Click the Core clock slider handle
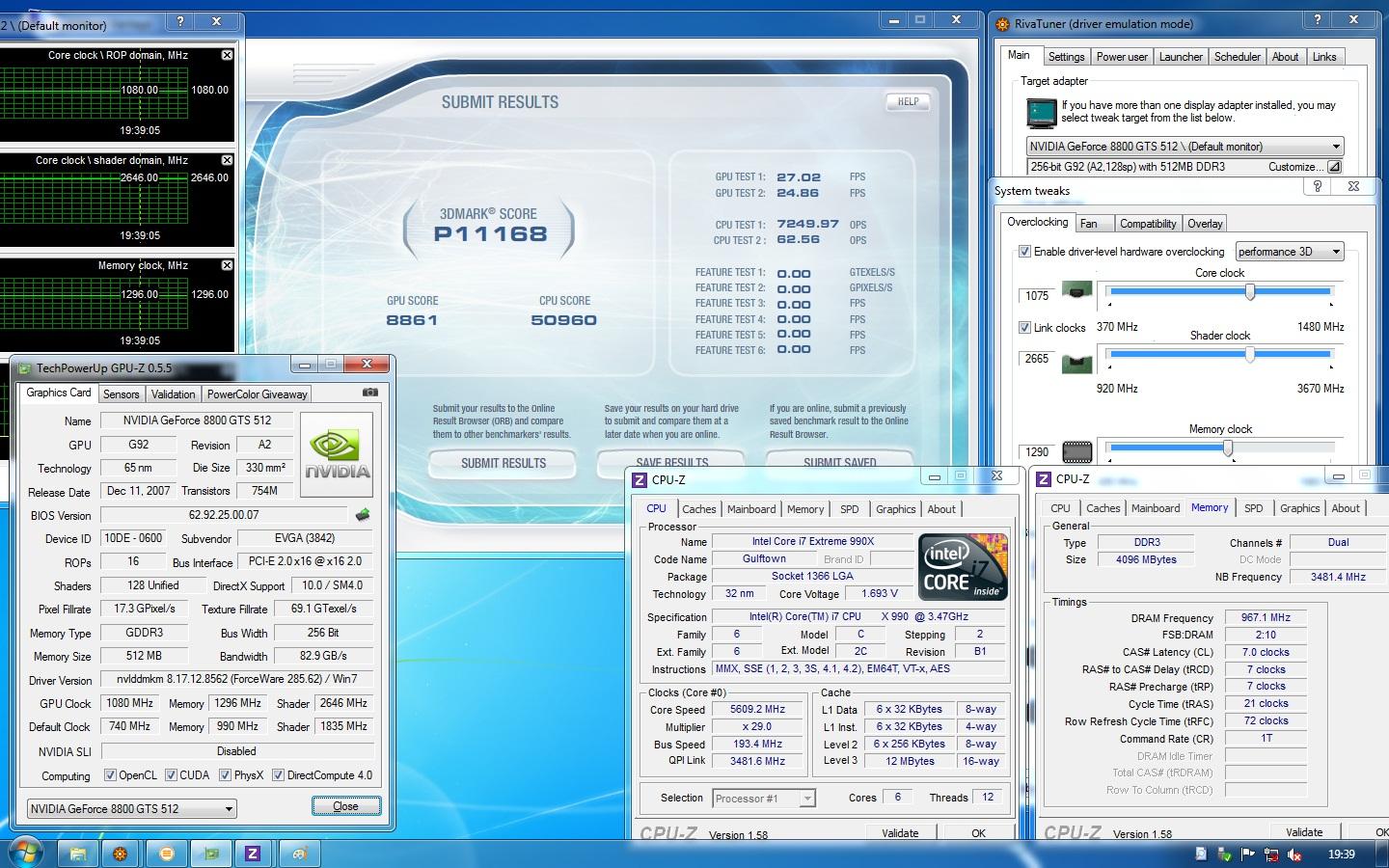The image size is (1389, 868). tap(1250, 291)
